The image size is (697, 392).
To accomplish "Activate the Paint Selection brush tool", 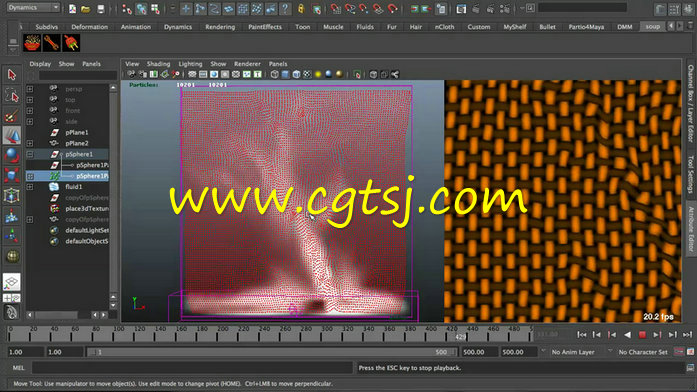I will click(x=12, y=116).
